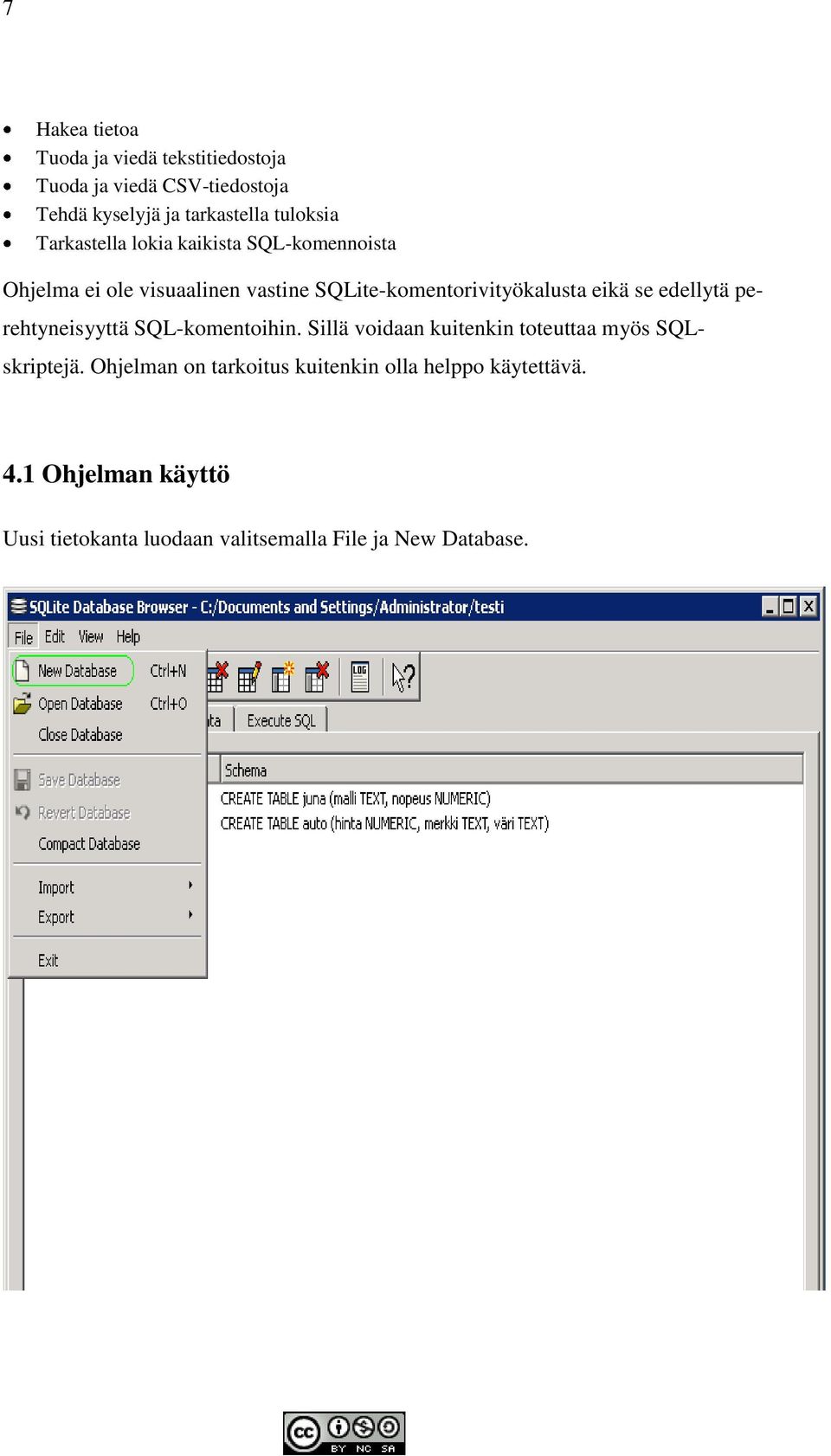Screen dimensions: 831x1456
Task: Choose Exit from the File menu
Action: (x=107, y=960)
